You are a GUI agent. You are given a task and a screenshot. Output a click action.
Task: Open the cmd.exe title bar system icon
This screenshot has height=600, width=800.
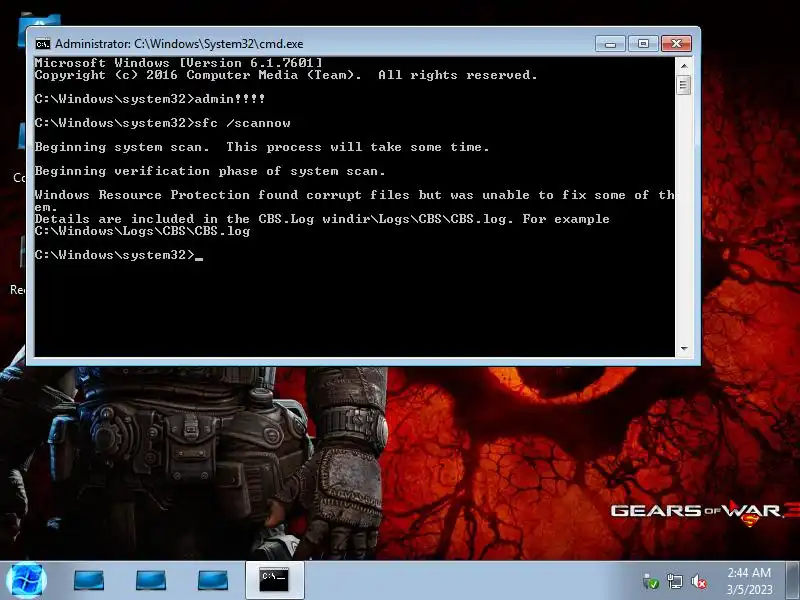[x=43, y=44]
